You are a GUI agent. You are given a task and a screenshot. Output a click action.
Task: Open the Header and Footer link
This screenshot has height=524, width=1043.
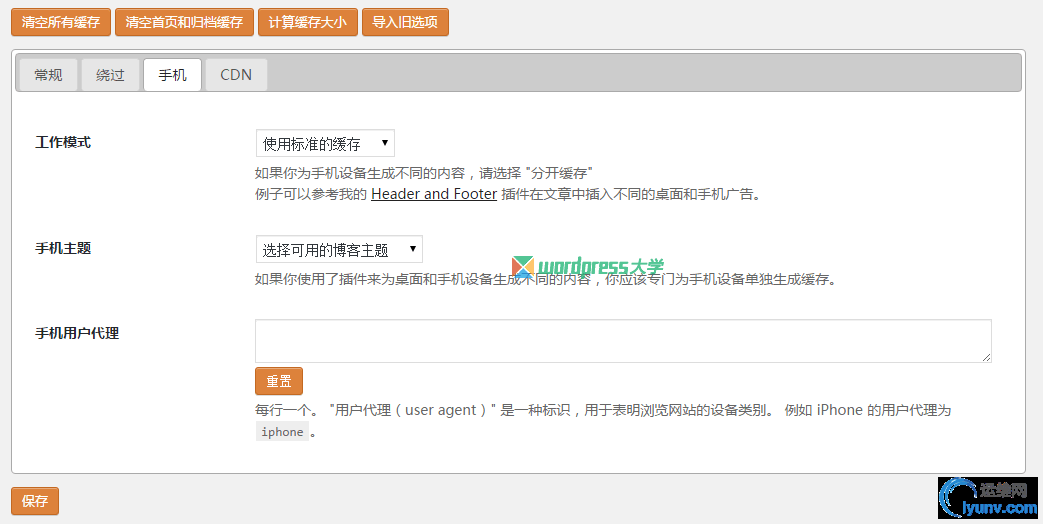tap(434, 194)
